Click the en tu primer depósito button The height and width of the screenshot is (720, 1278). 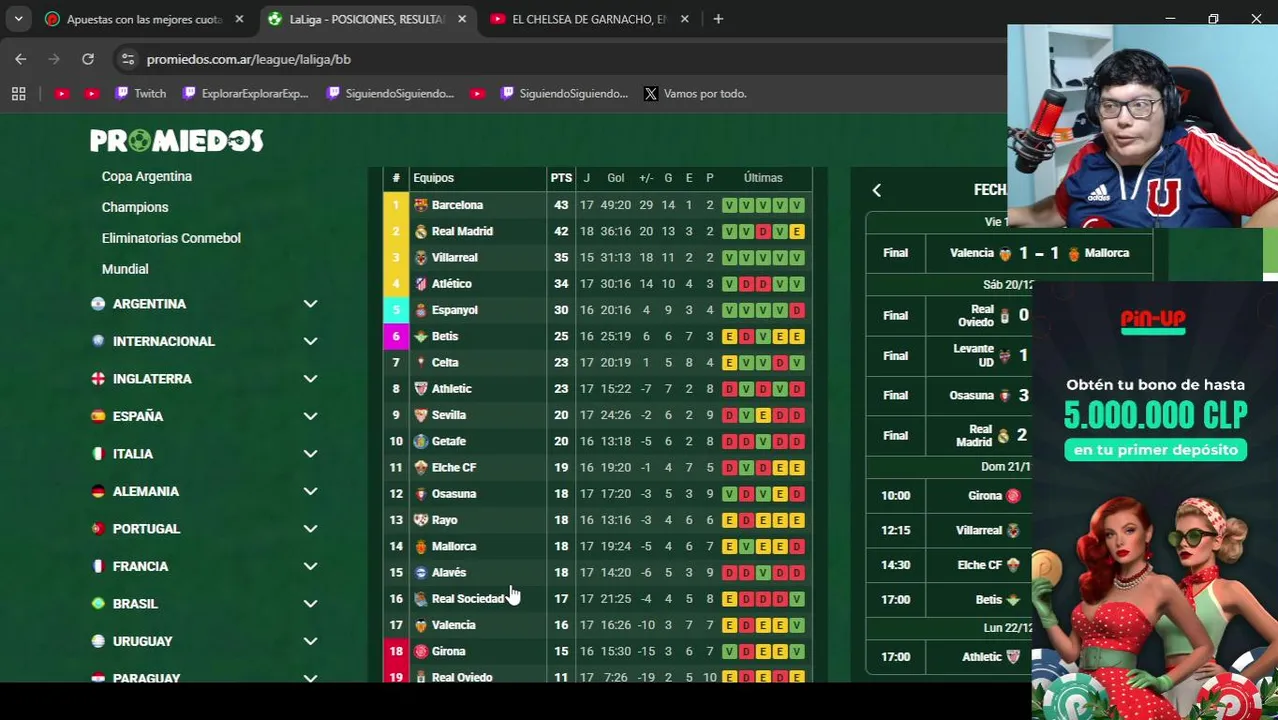1155,450
